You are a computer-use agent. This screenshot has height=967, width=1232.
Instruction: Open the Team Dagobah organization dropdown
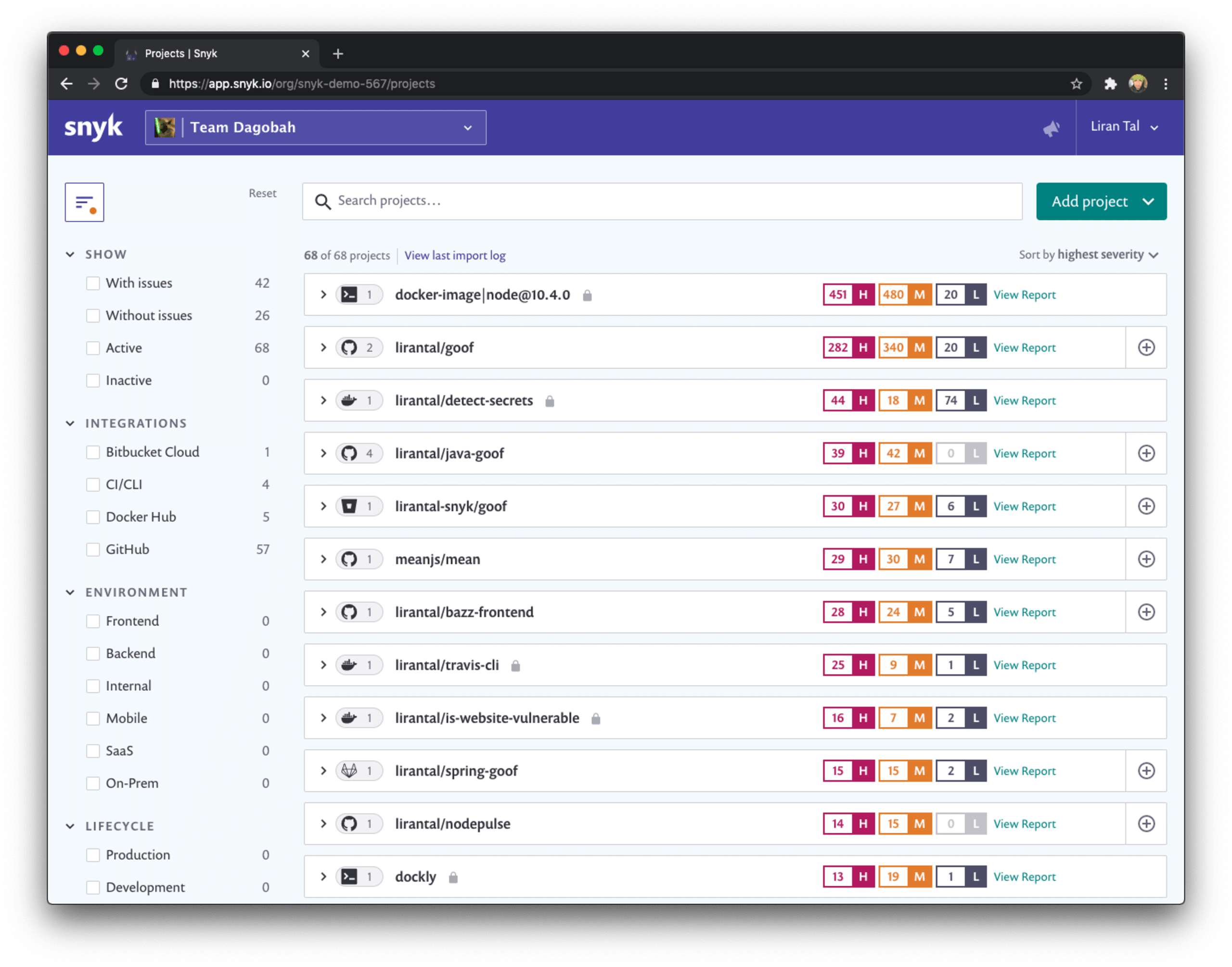pos(315,127)
